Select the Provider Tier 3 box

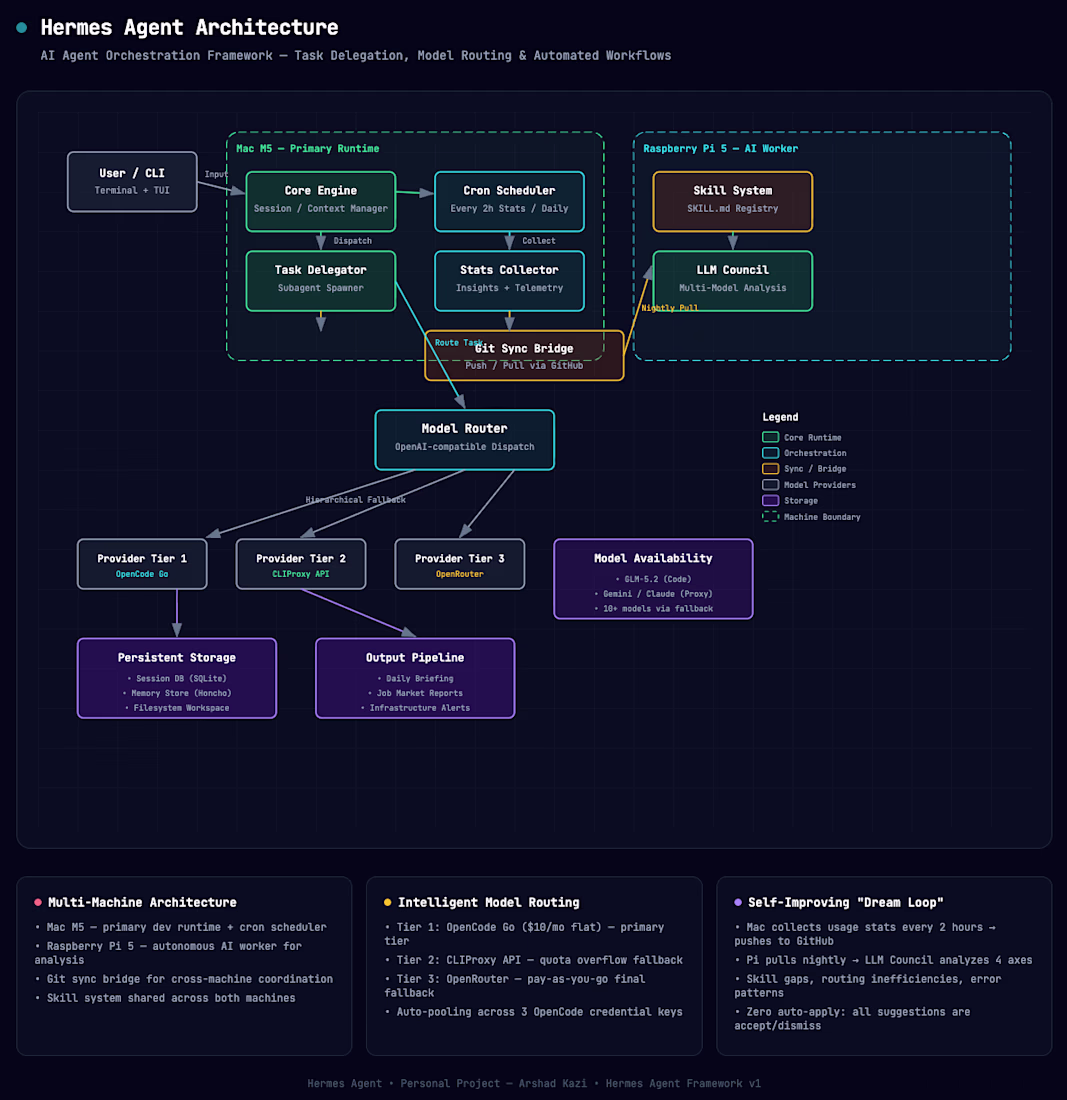[x=459, y=564]
